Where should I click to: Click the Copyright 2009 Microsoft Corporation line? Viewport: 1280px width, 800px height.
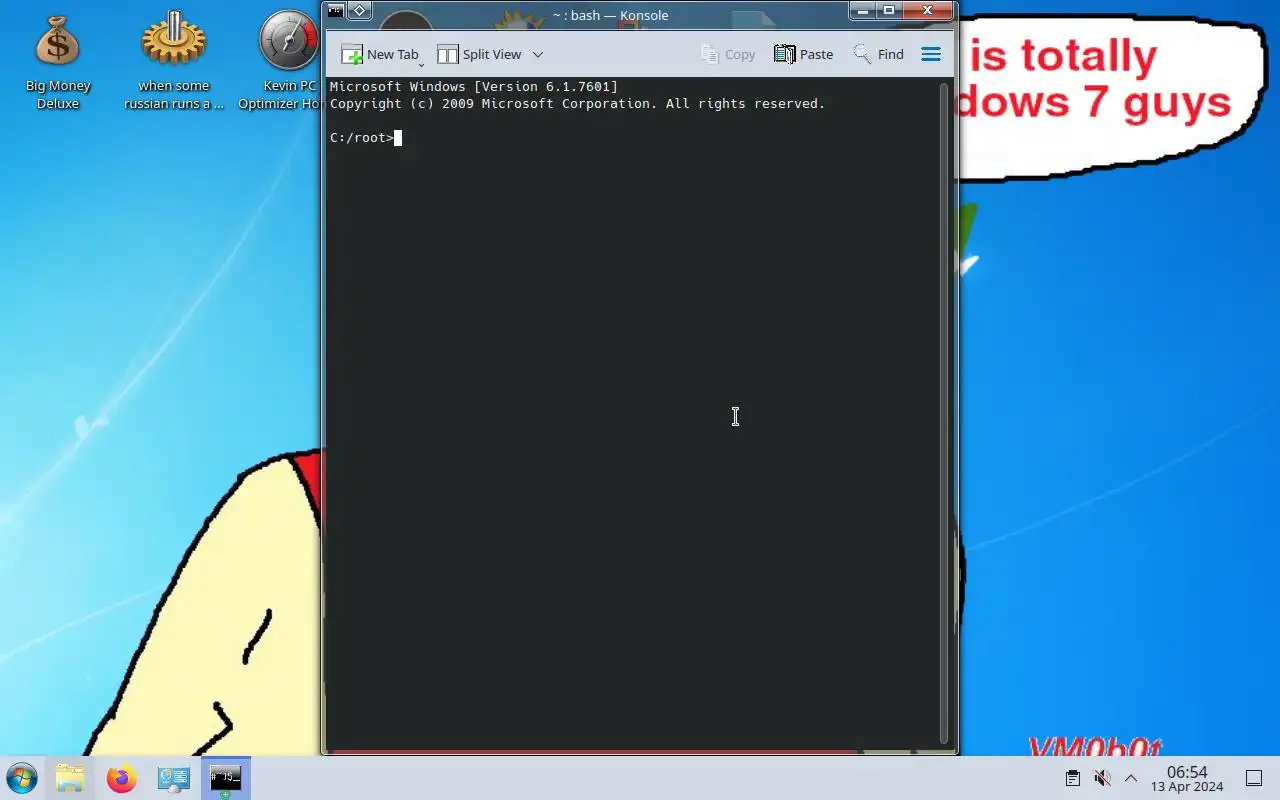(577, 104)
